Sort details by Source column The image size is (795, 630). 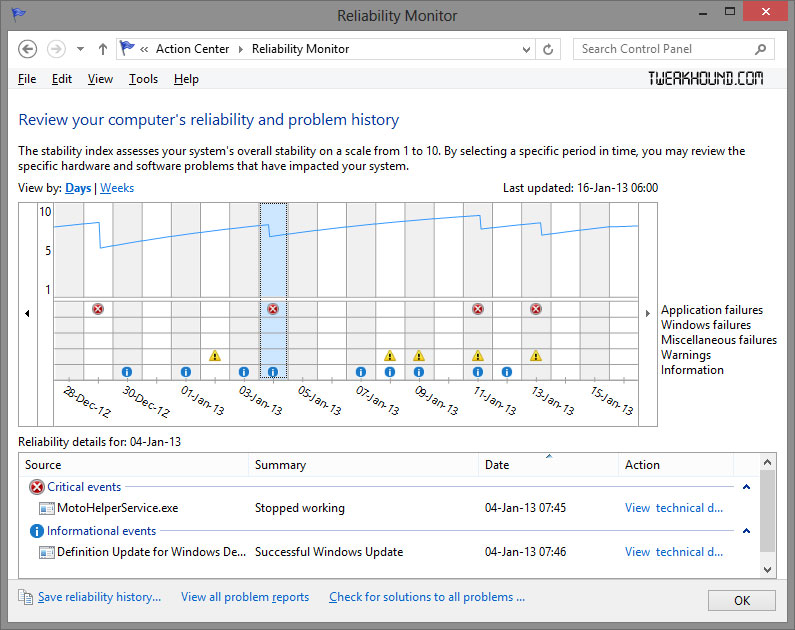point(134,465)
